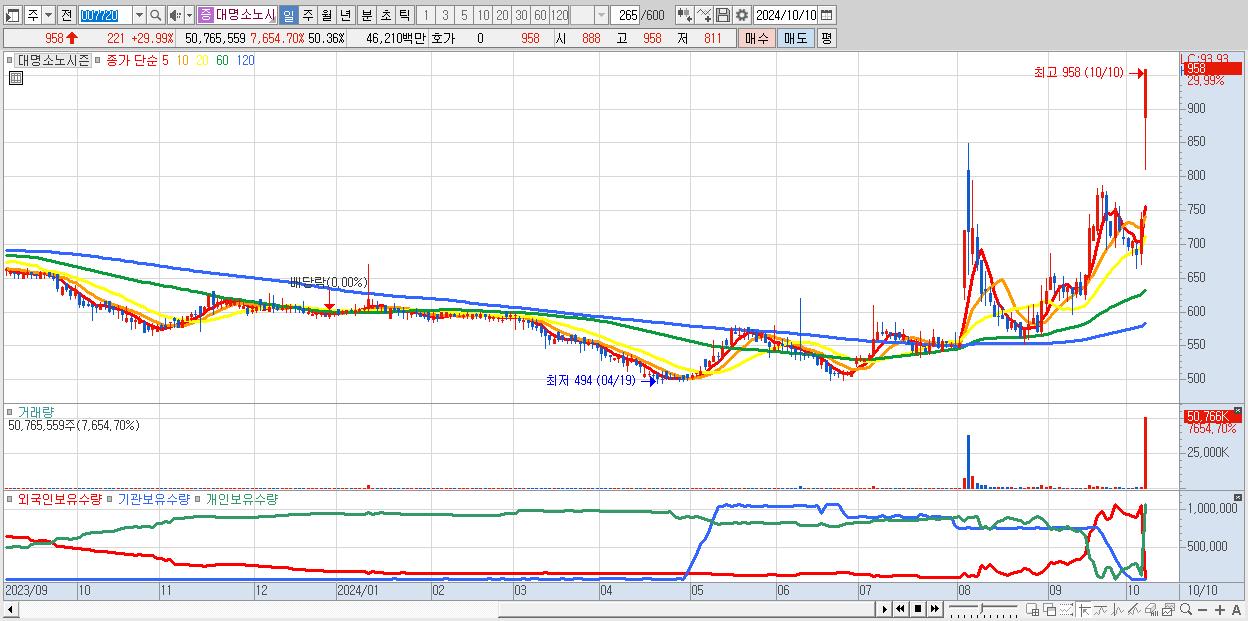1248x621 pixels.
Task: Toggle the 전 button in top toolbar
Action: [66, 15]
